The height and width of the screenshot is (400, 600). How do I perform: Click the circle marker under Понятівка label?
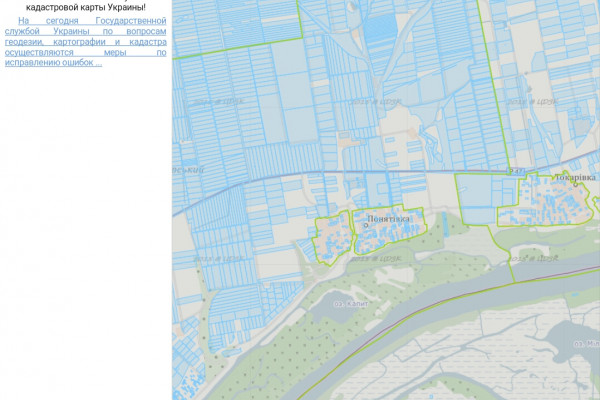pyautogui.click(x=366, y=225)
